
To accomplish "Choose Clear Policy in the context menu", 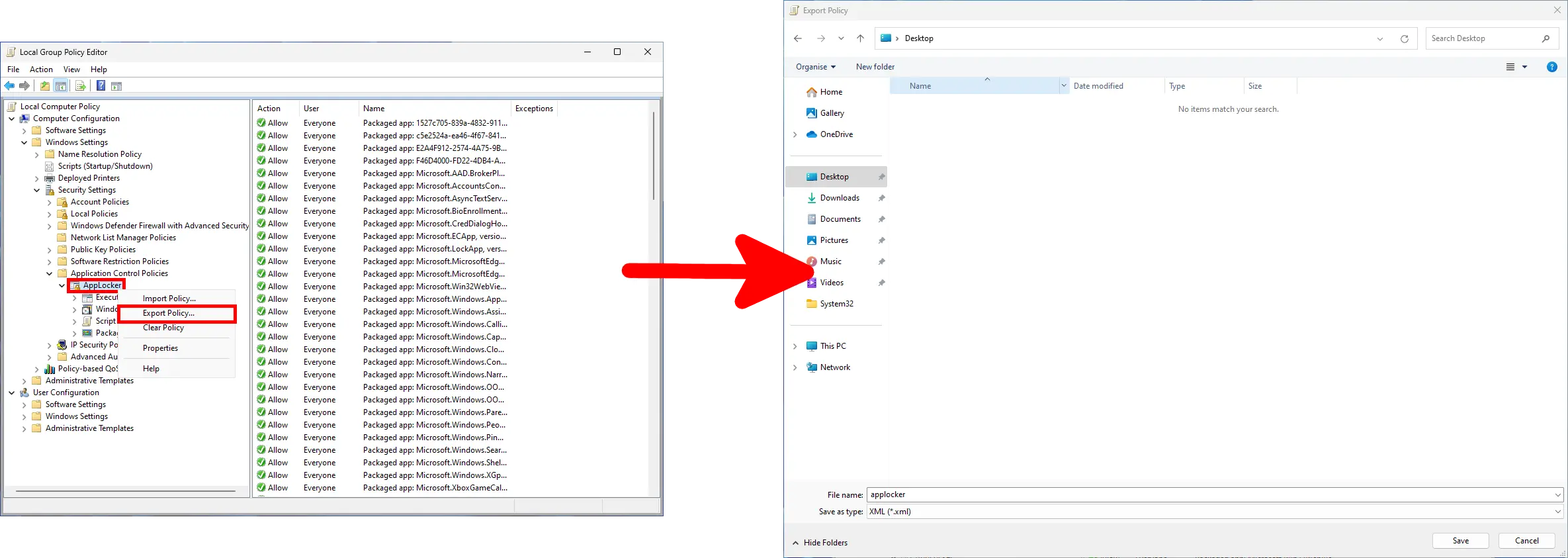I will (163, 328).
